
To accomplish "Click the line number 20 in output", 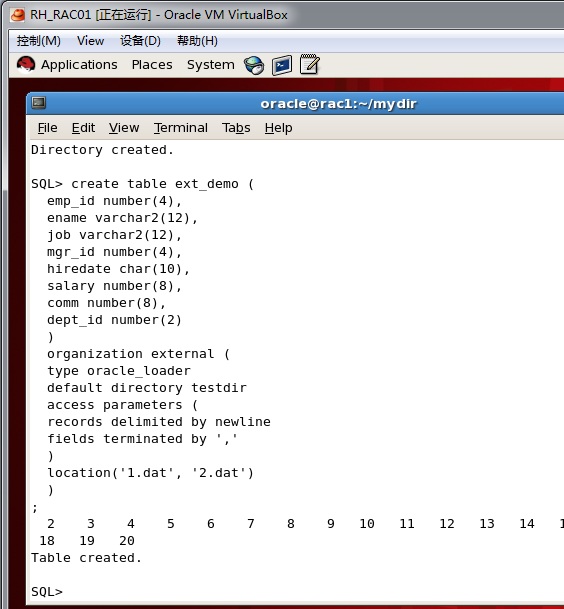I will [127, 541].
